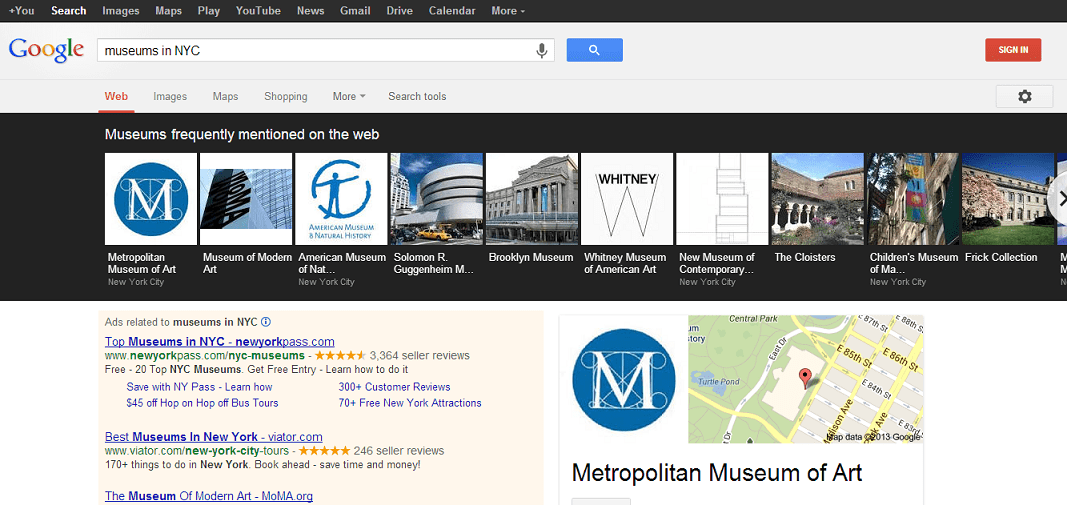Click Whitney Museum of American Art caption
The image size is (1067, 505).
coord(625,263)
